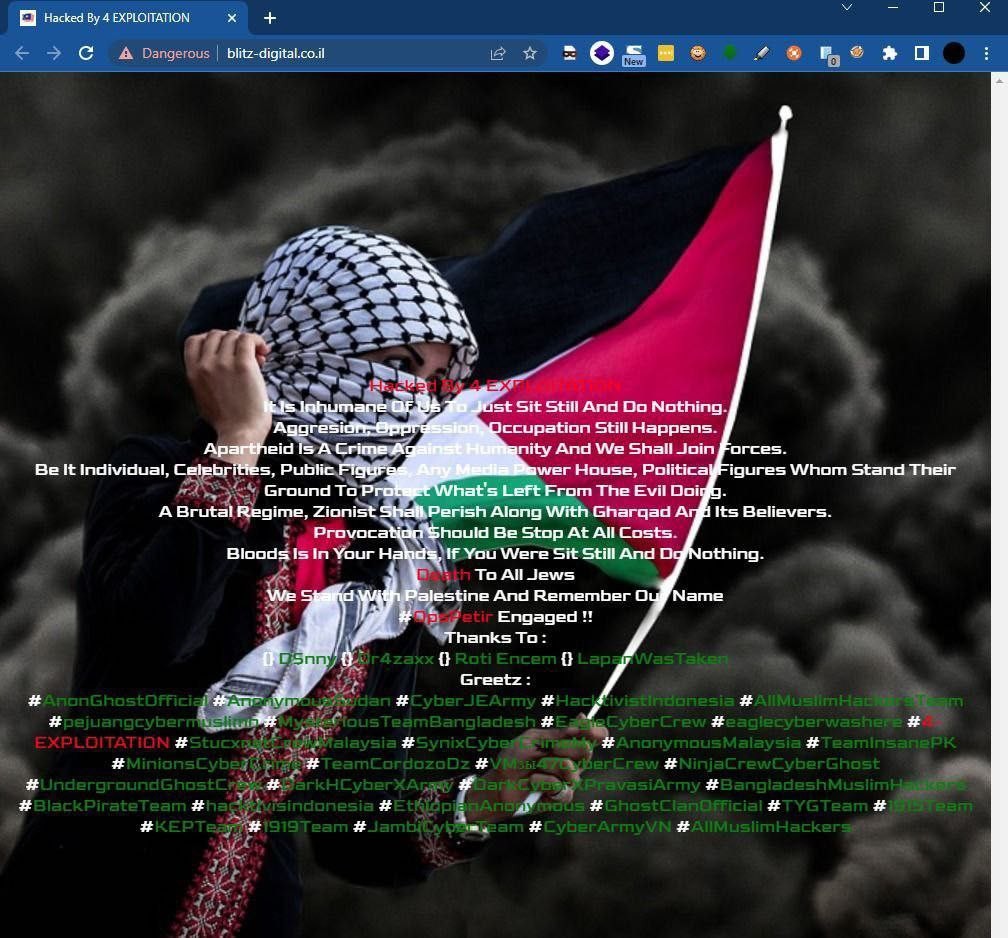The image size is (1008, 938).
Task: Click the share page icon in address bar
Action: point(498,53)
